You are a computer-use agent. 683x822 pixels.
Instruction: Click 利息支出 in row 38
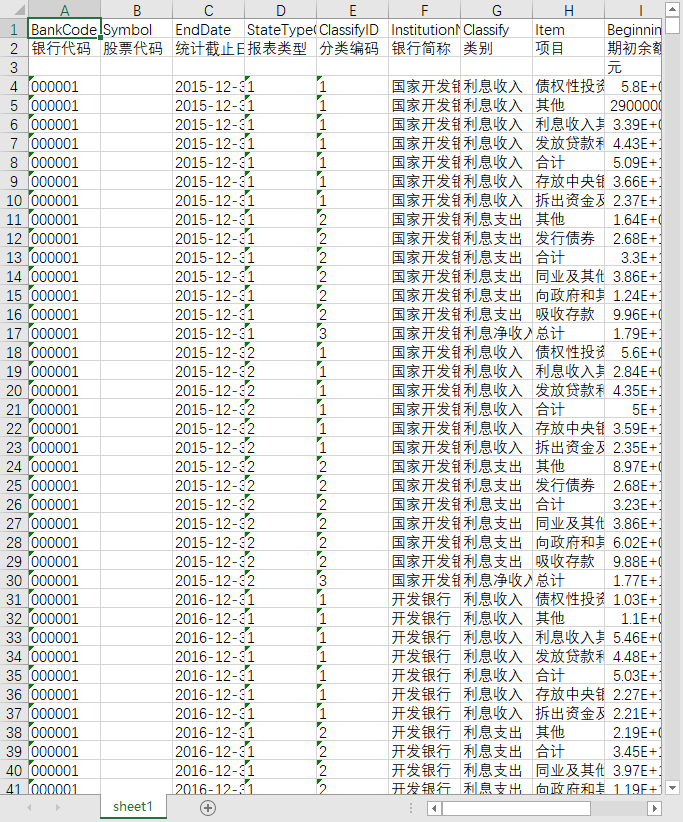[x=496, y=732]
